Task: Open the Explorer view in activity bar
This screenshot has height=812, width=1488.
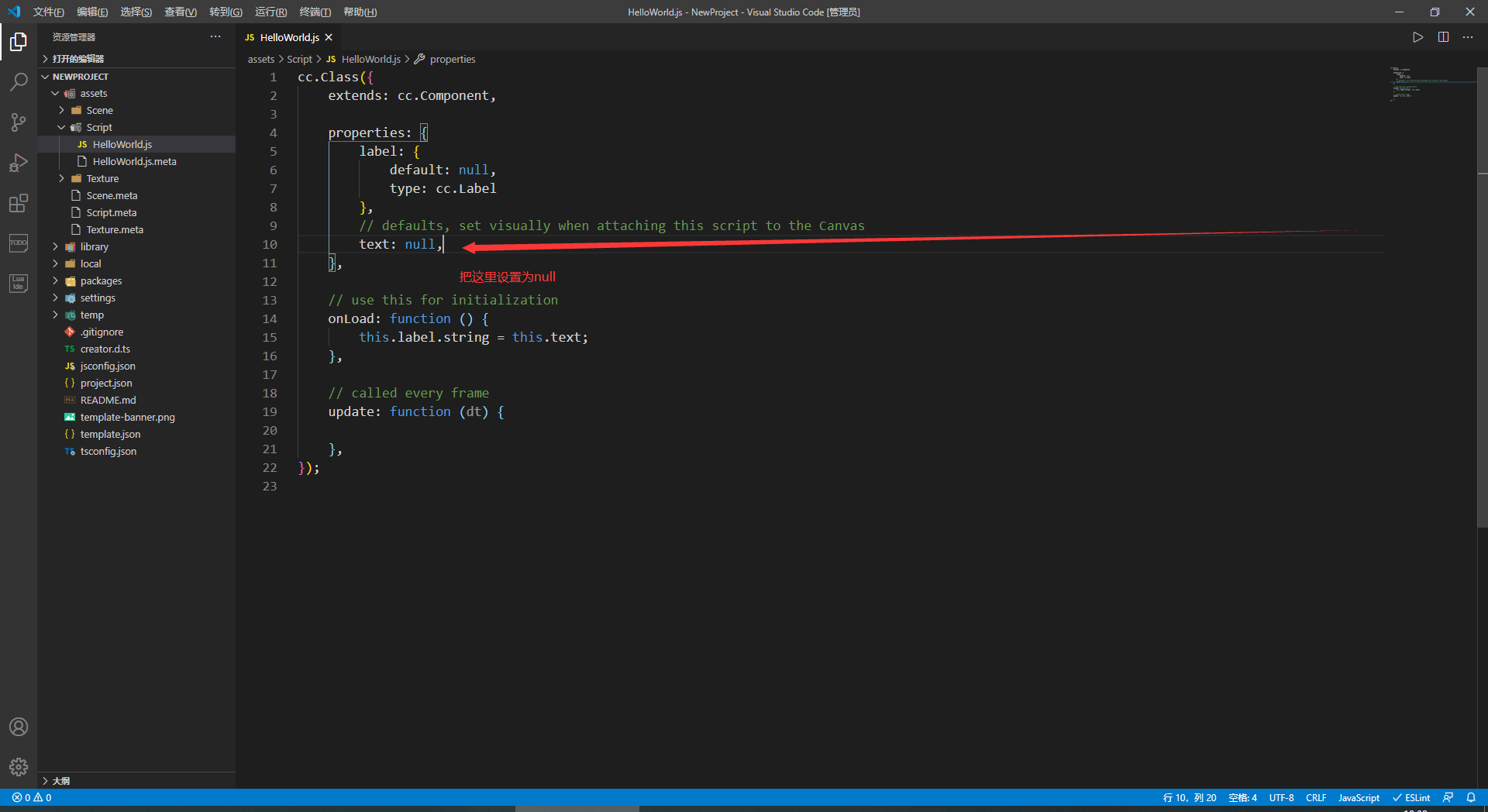Action: tap(19, 41)
